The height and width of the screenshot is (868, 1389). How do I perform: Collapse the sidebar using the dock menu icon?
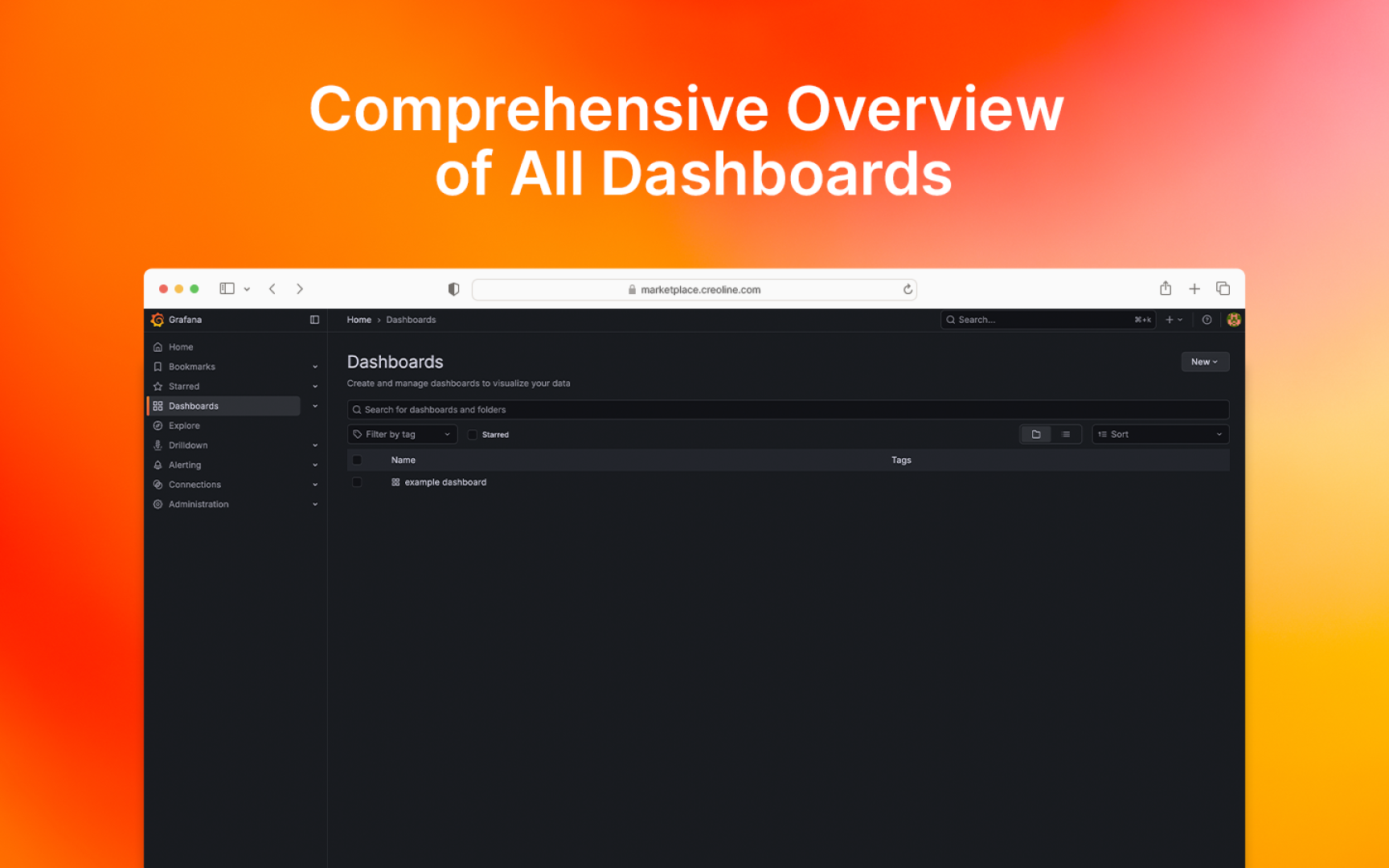point(314,320)
